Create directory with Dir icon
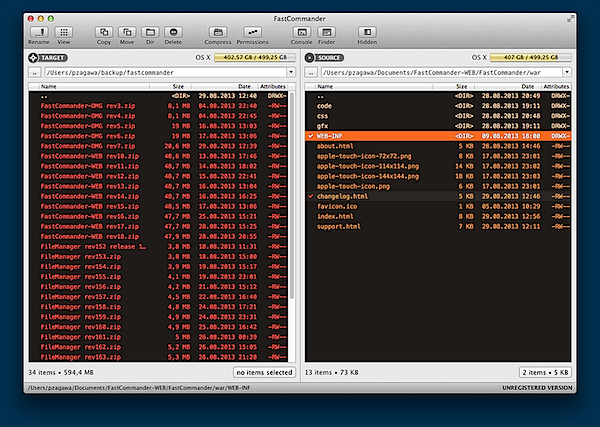600x427 pixels. tap(150, 32)
